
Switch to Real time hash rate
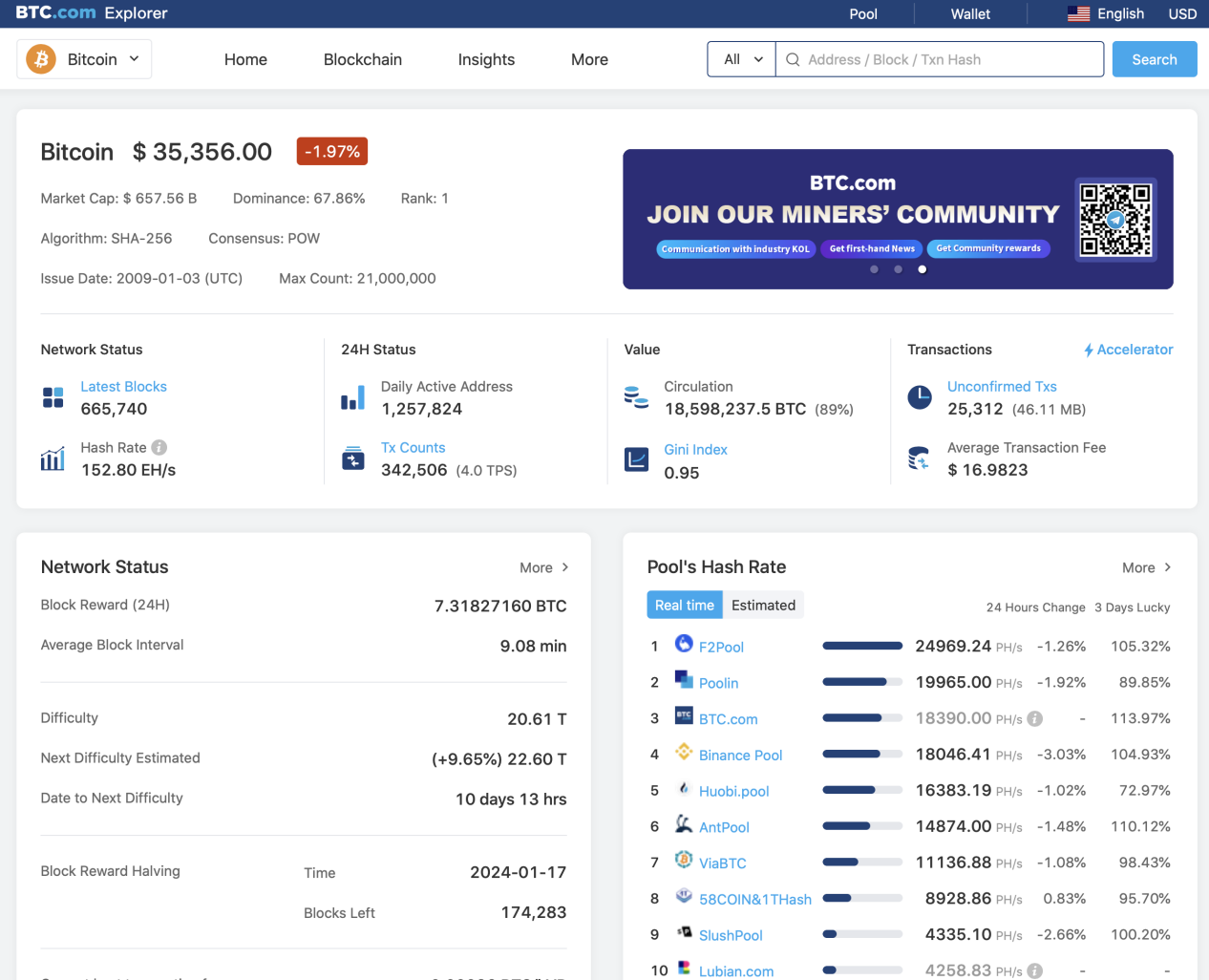685,605
